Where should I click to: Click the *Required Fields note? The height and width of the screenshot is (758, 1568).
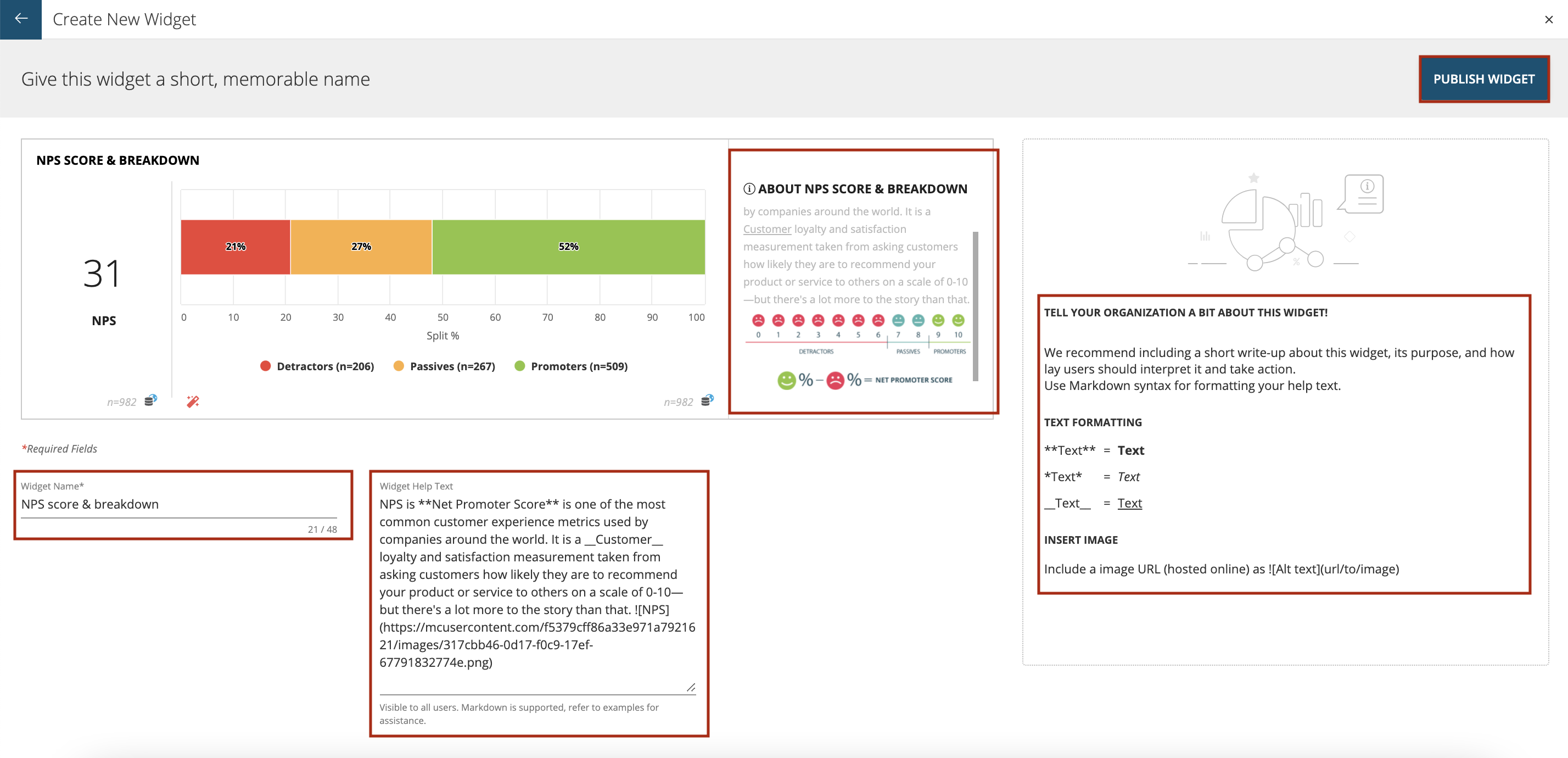coord(59,449)
